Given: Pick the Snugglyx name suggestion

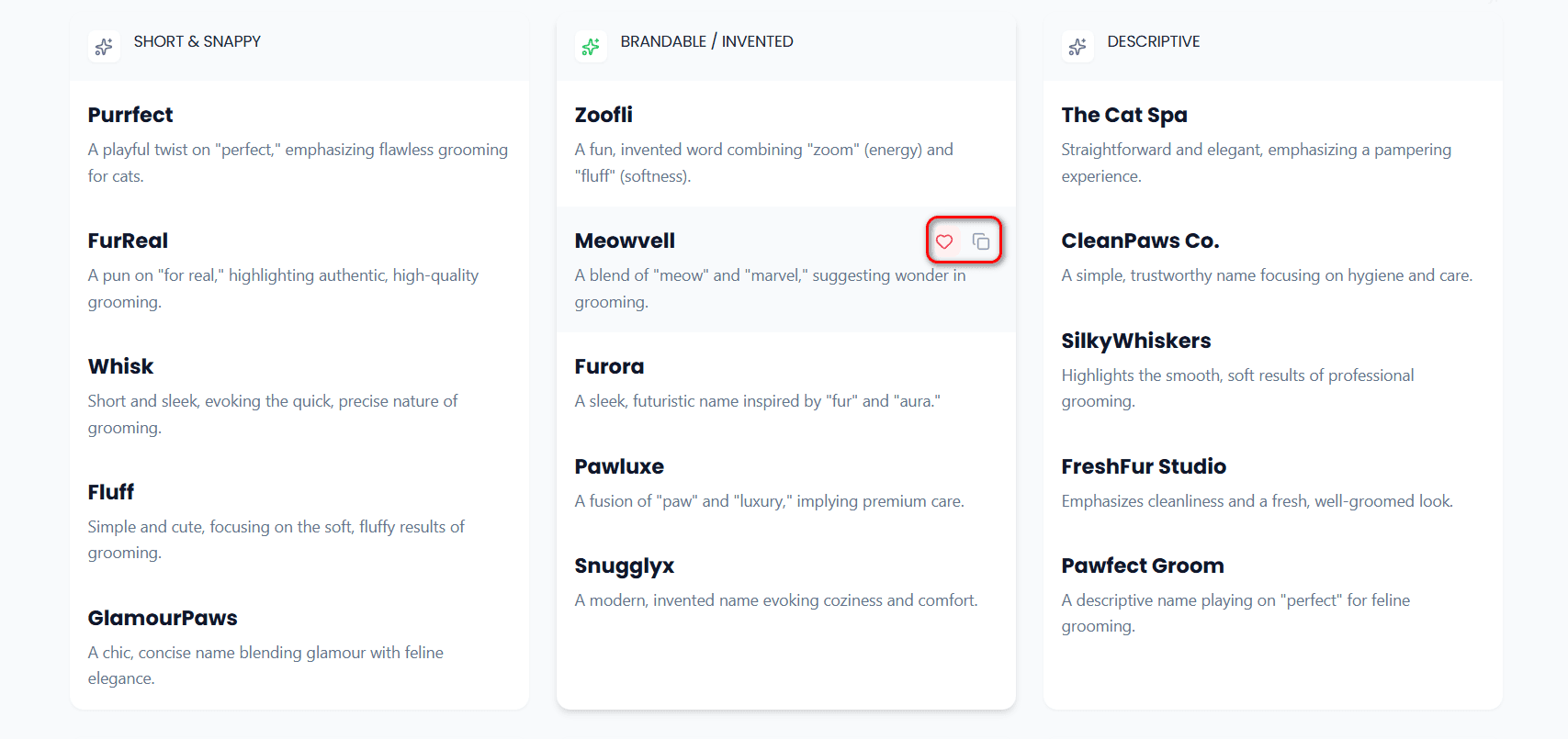Looking at the screenshot, I should [625, 566].
